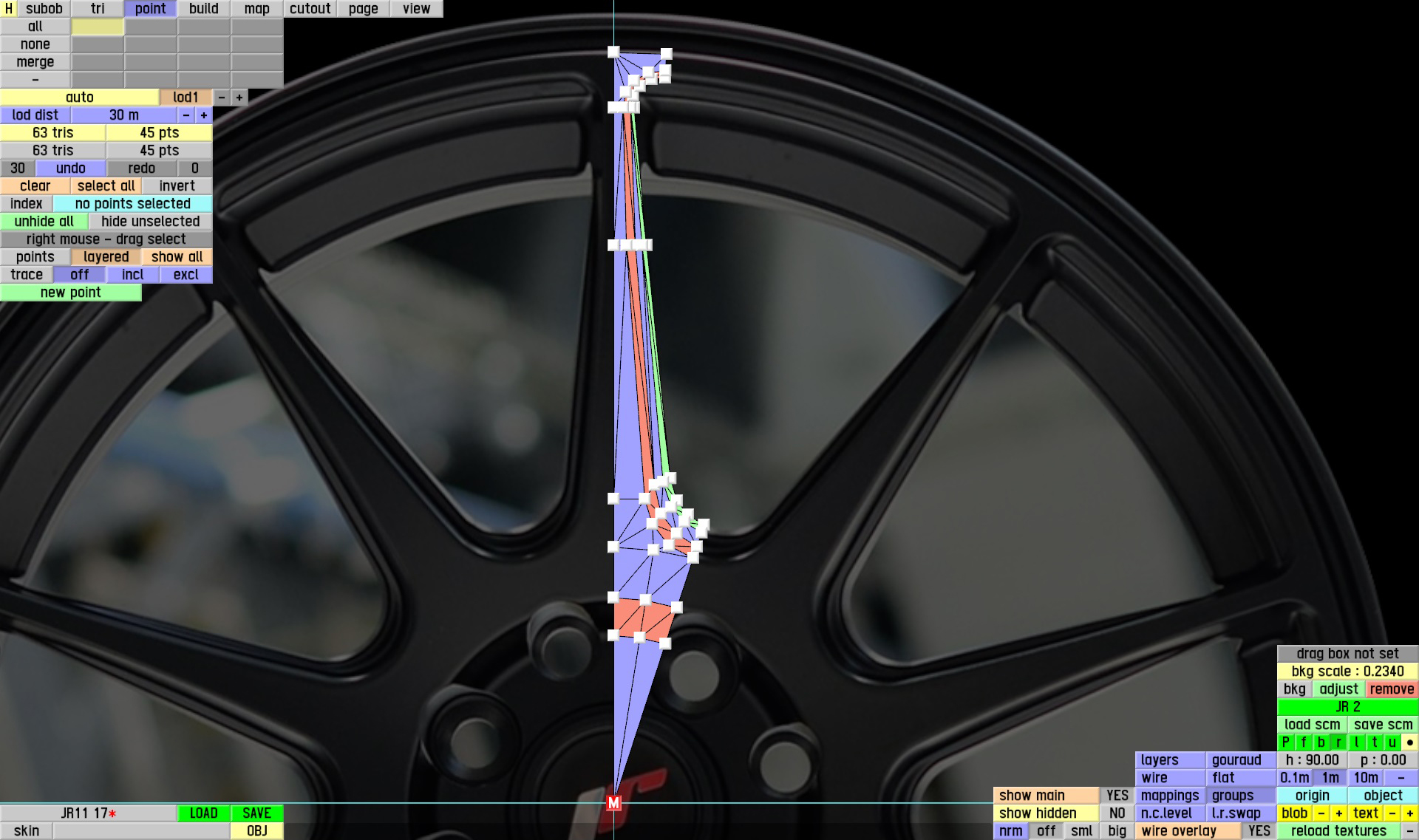The height and width of the screenshot is (840, 1419).
Task: Toggle wire overlay YES setting
Action: coord(1259,831)
